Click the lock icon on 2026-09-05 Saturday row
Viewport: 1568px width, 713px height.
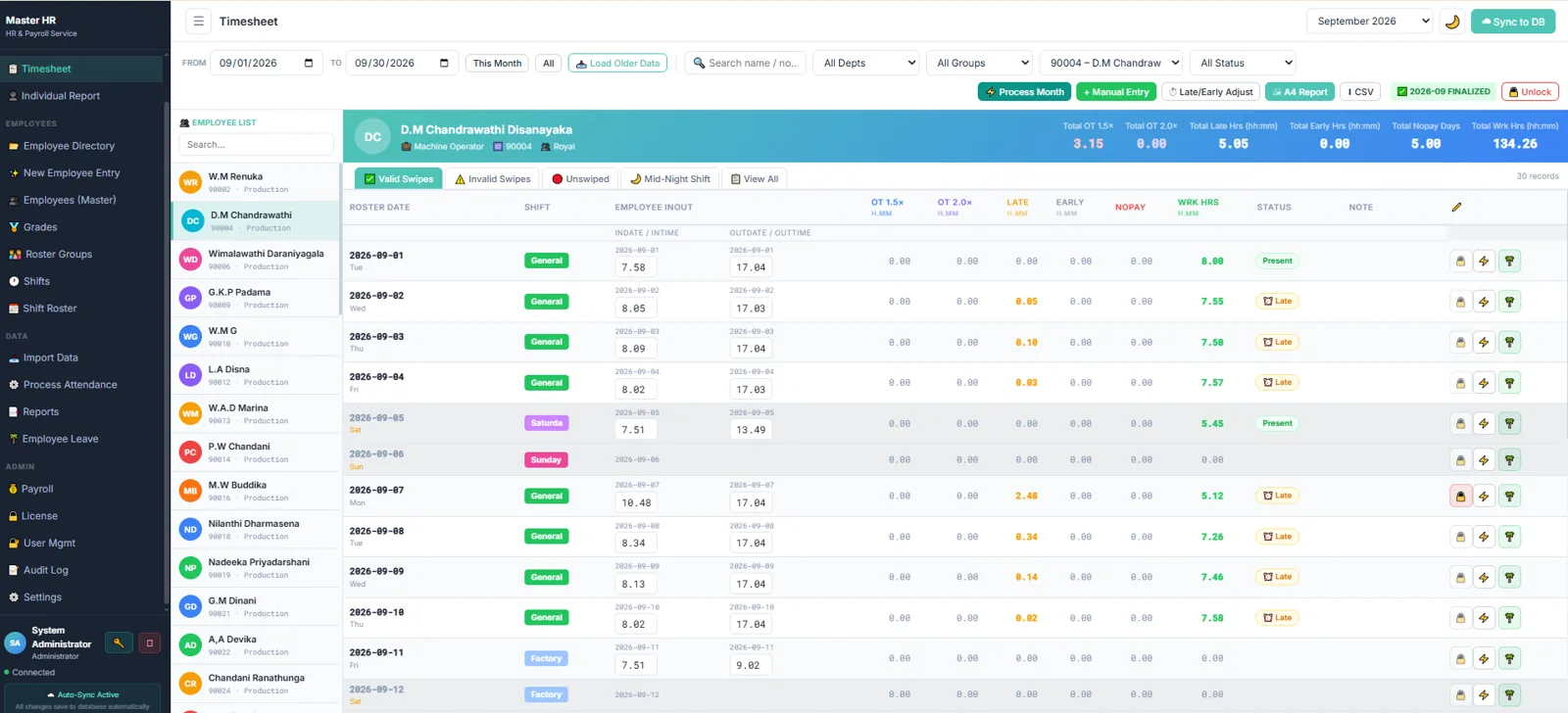tap(1460, 424)
